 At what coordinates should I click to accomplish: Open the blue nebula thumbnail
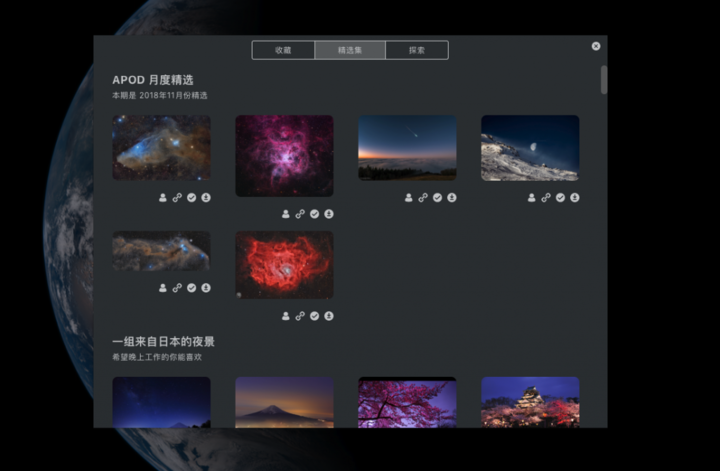[x=162, y=147]
